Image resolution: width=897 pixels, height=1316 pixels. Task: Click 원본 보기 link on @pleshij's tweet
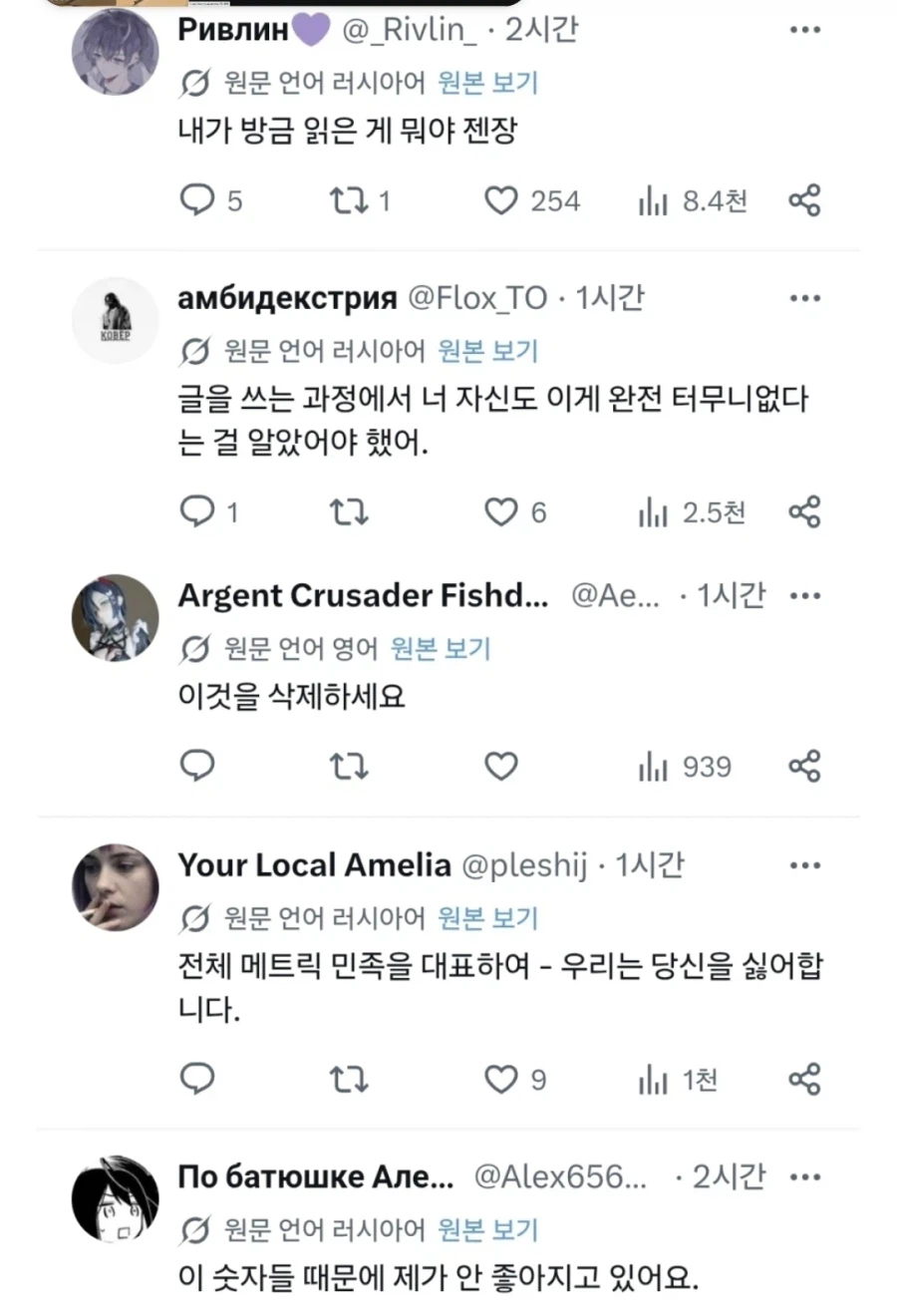(x=486, y=918)
